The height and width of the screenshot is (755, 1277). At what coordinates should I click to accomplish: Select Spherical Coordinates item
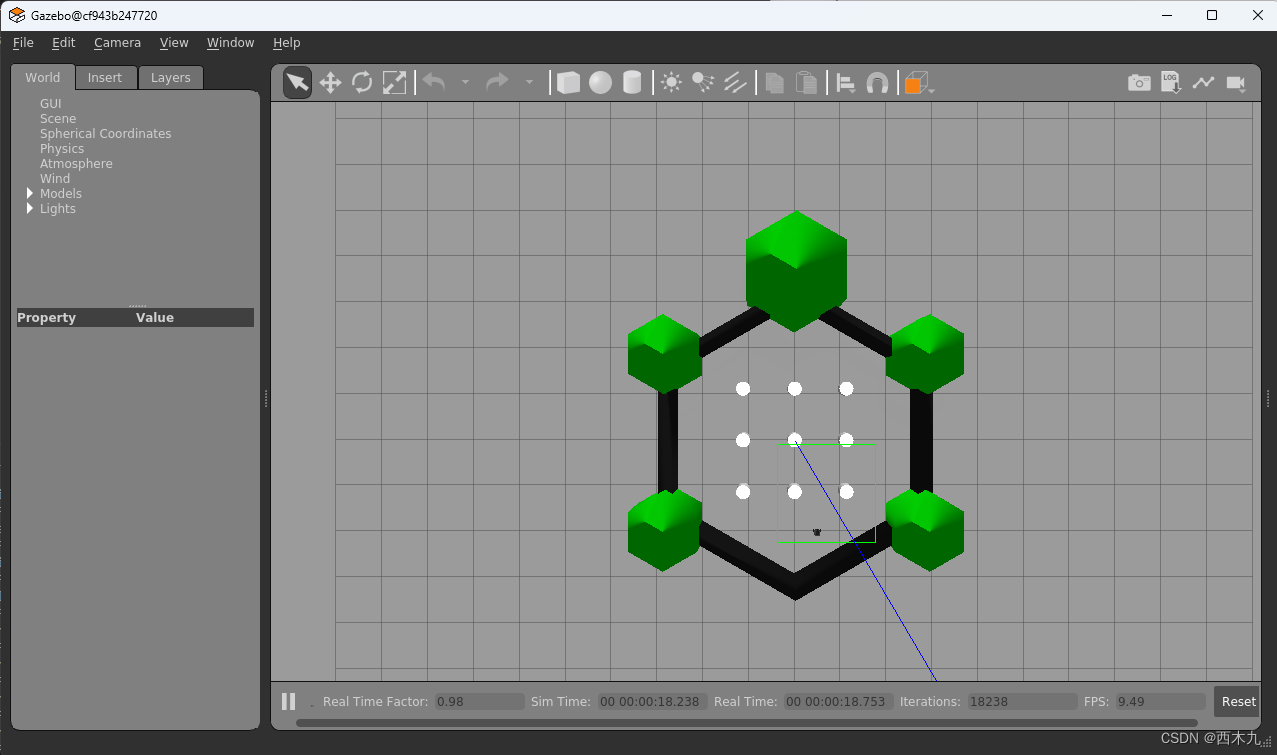tap(106, 133)
